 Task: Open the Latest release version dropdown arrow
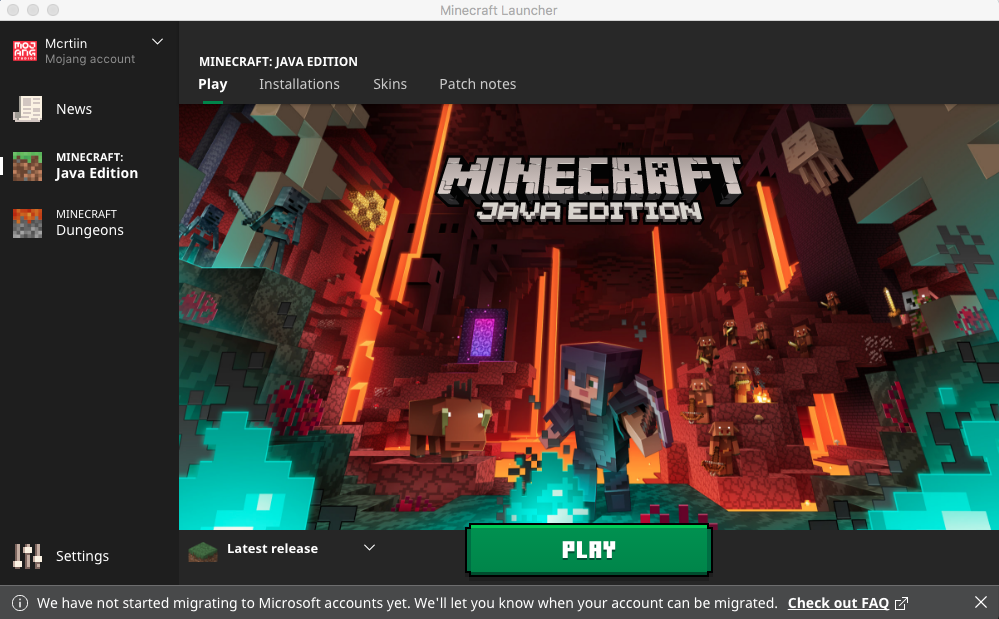[369, 548]
